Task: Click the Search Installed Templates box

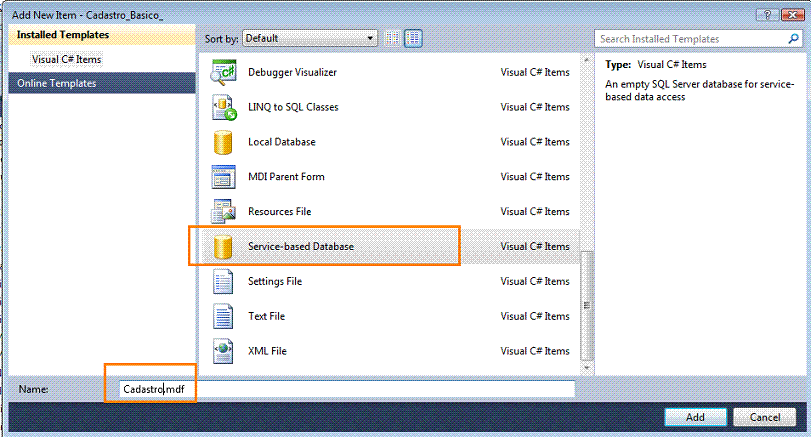Action: (698, 39)
